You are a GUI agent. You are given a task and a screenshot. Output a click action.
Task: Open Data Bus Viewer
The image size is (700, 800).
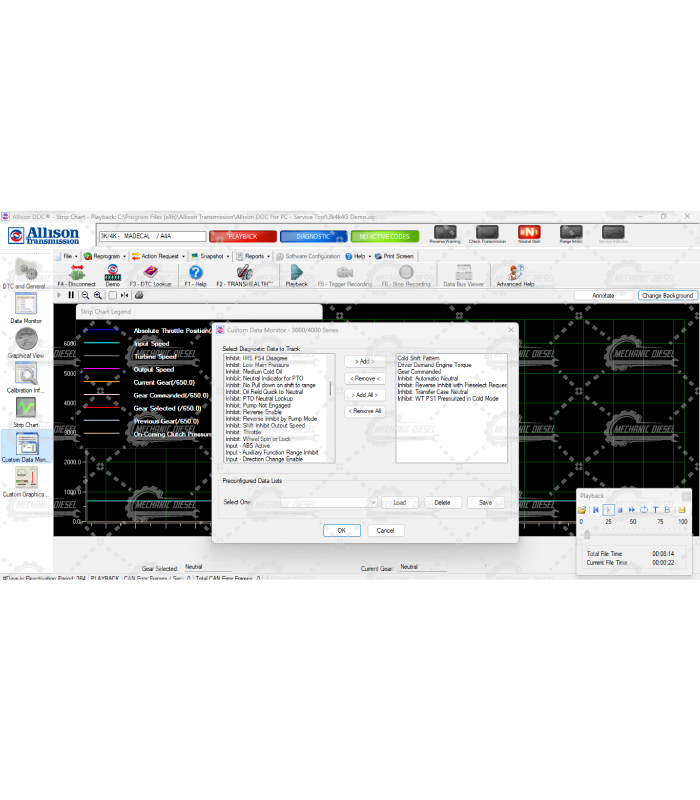[463, 273]
